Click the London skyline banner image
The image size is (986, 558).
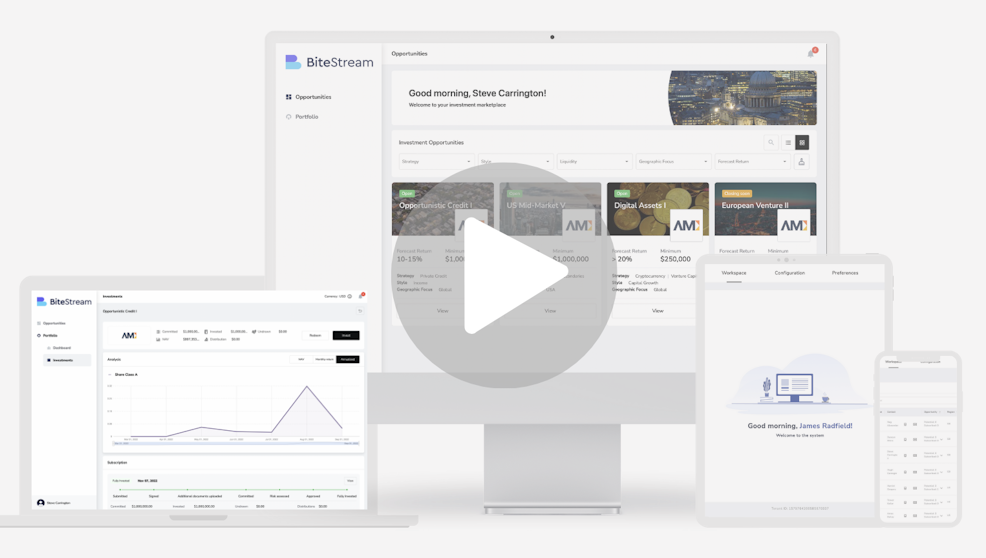click(742, 98)
